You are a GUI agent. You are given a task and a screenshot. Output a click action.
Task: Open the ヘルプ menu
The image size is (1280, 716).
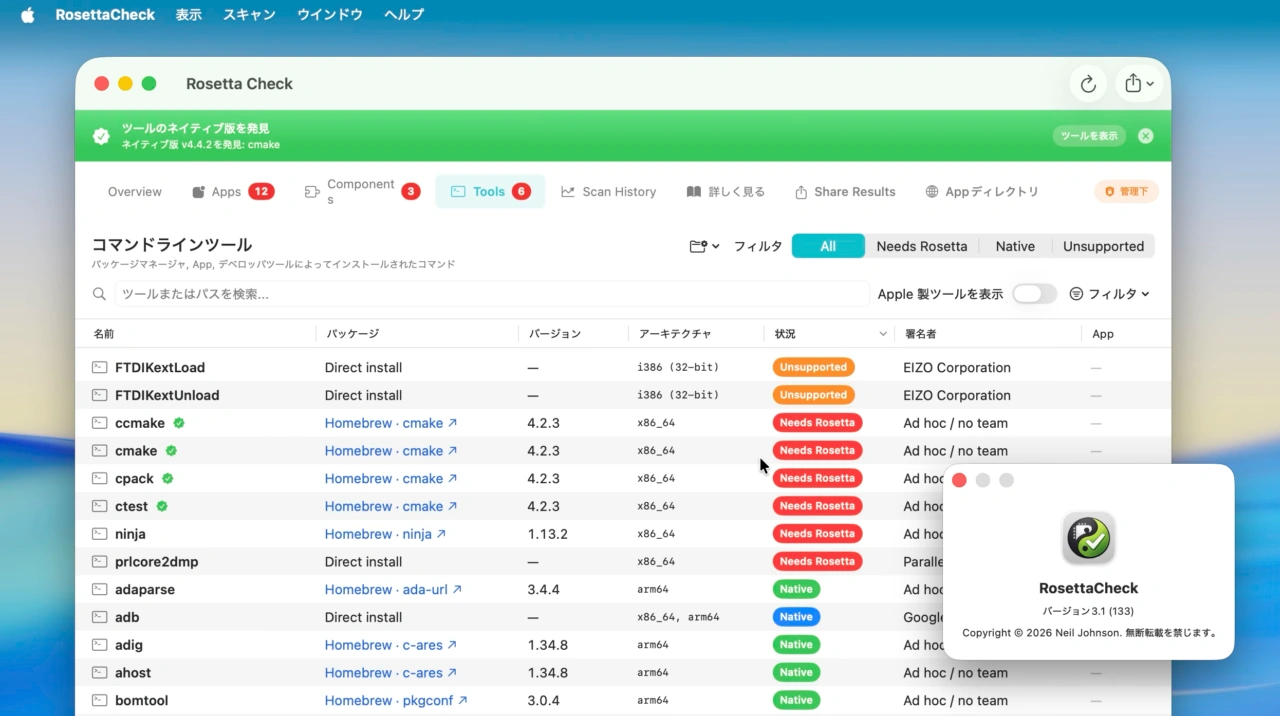point(404,15)
